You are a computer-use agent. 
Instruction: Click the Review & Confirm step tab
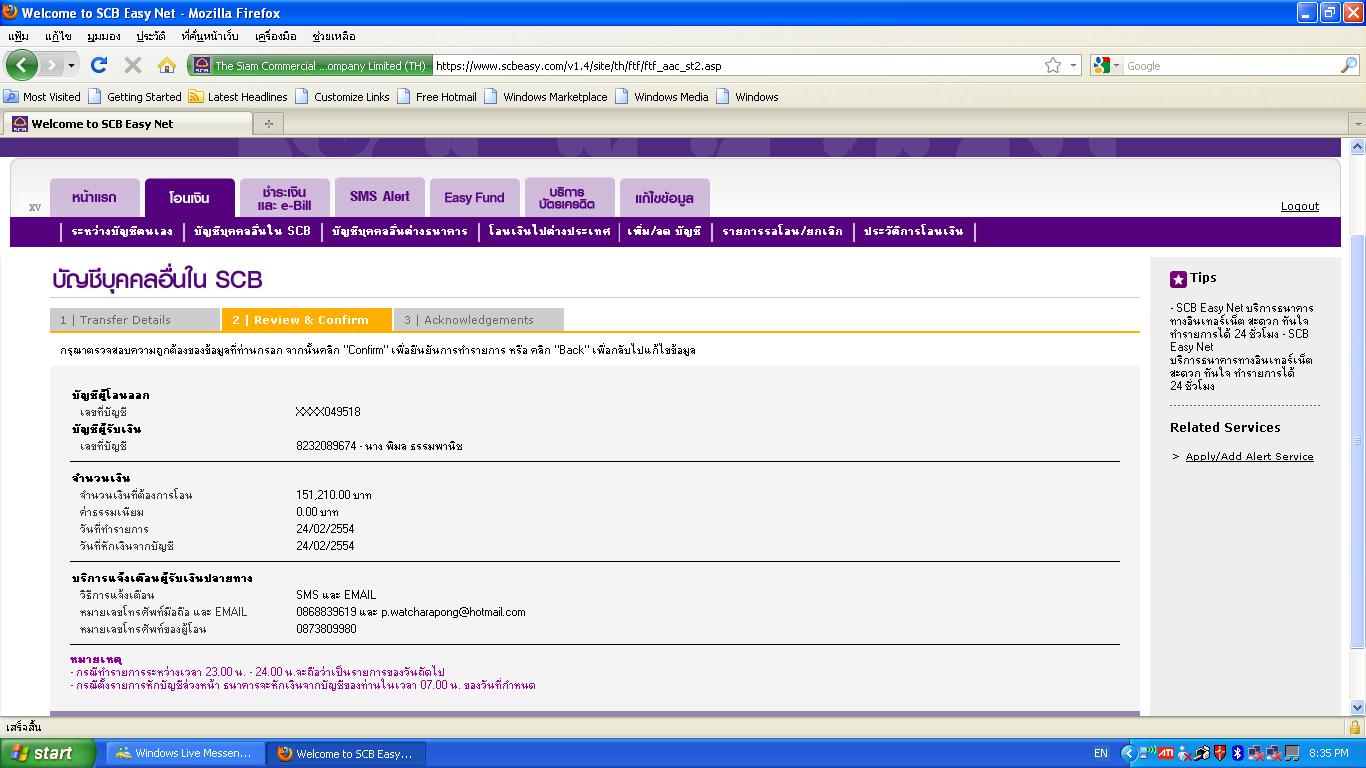tap(307, 320)
